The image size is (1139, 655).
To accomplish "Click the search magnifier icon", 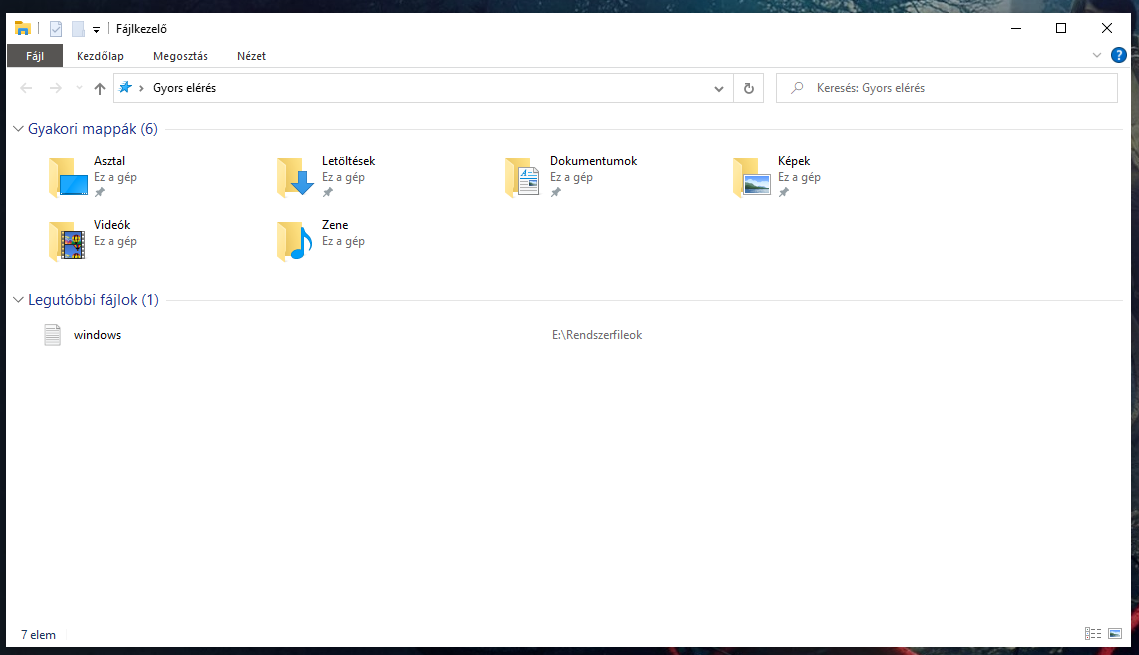I will click(x=797, y=88).
